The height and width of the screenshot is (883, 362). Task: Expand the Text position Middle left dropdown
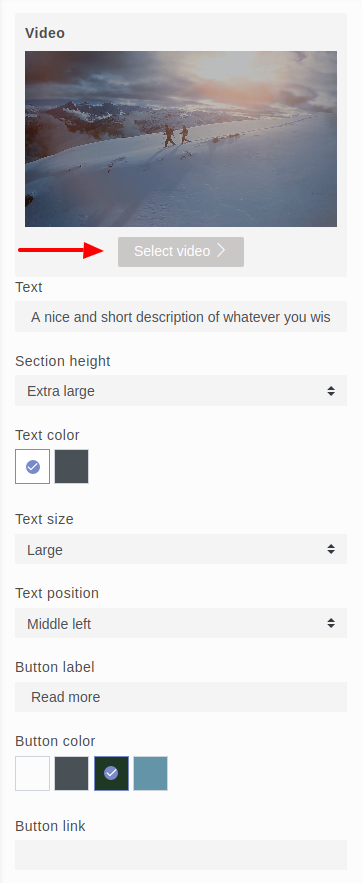pos(181,623)
